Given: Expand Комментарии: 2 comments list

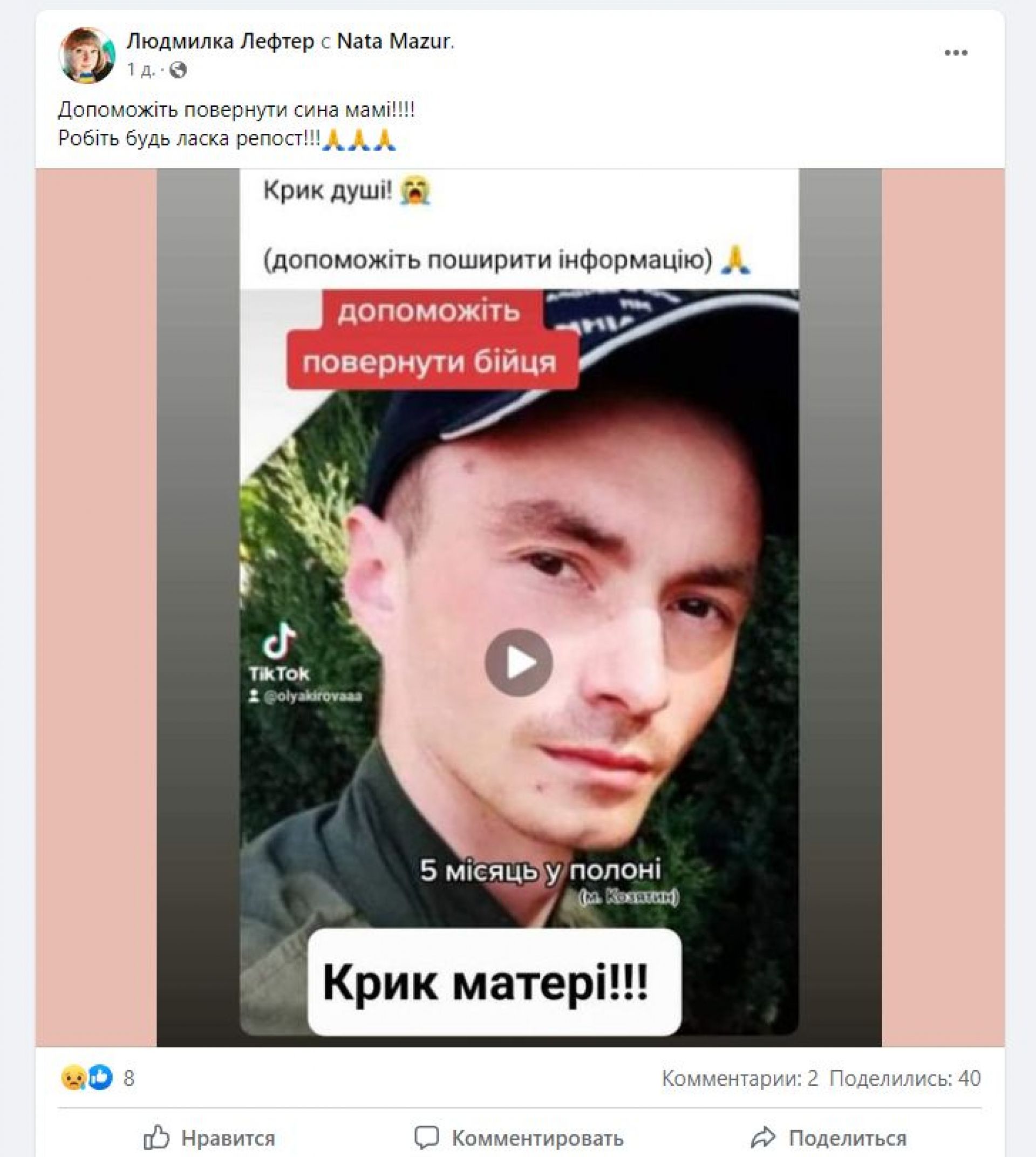Looking at the screenshot, I should [x=740, y=1078].
